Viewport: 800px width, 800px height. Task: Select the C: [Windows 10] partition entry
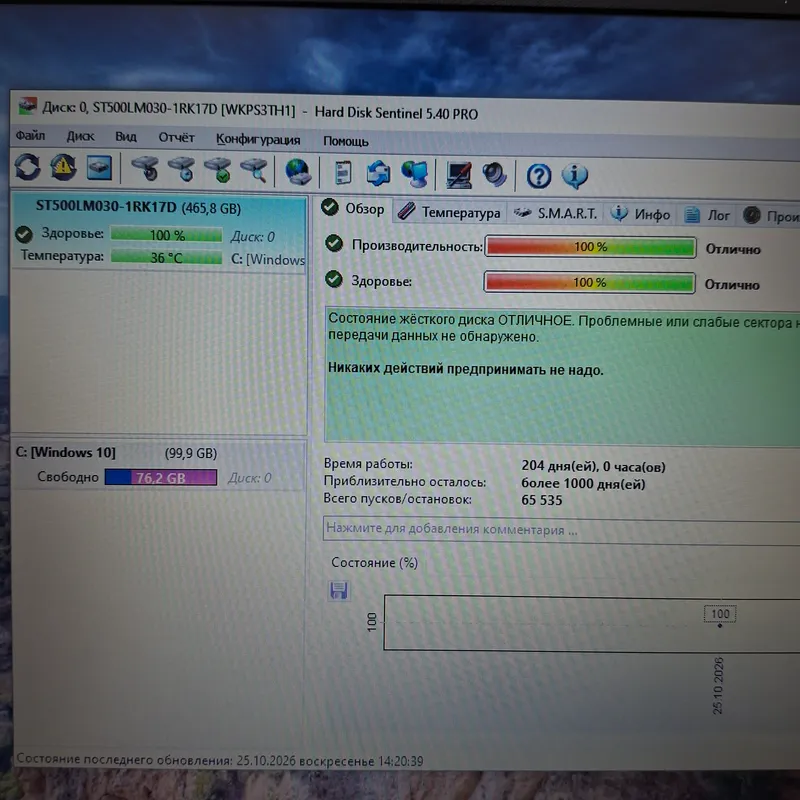[159, 465]
